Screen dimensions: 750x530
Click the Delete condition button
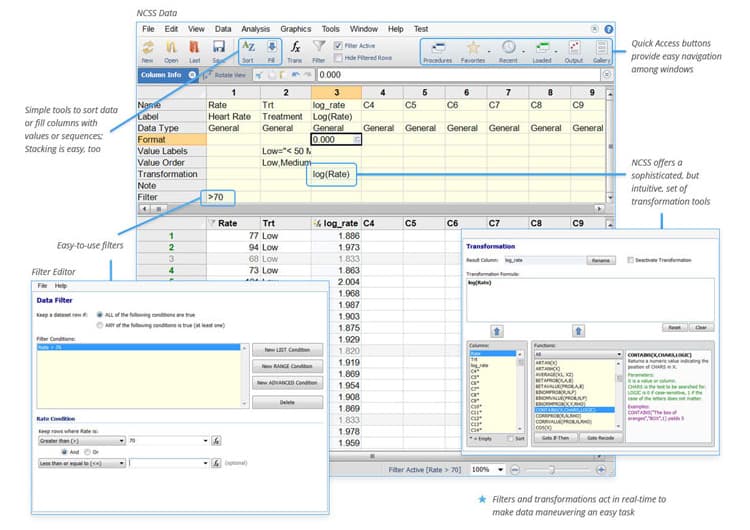pyautogui.click(x=287, y=403)
